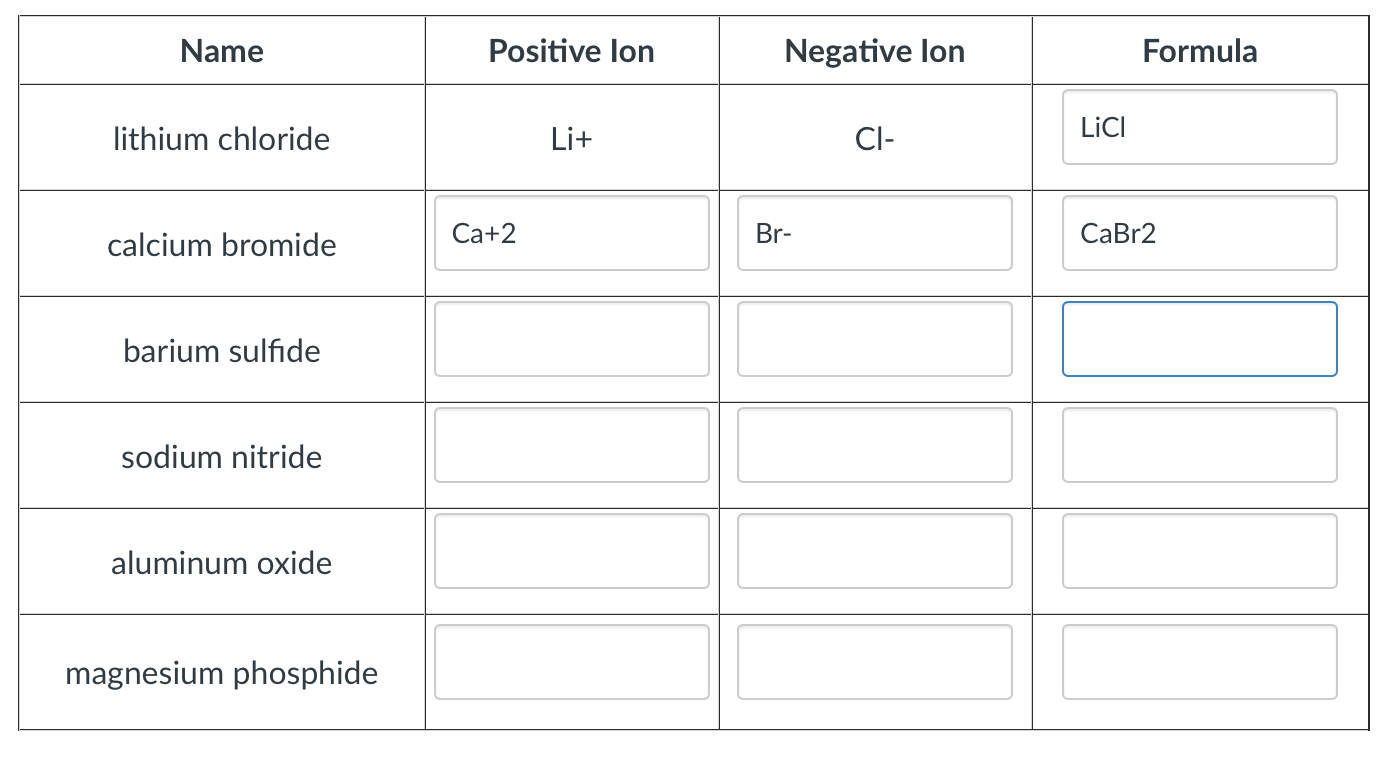
Task: Click the calcium bromide name cell
Action: pyautogui.click(x=221, y=244)
